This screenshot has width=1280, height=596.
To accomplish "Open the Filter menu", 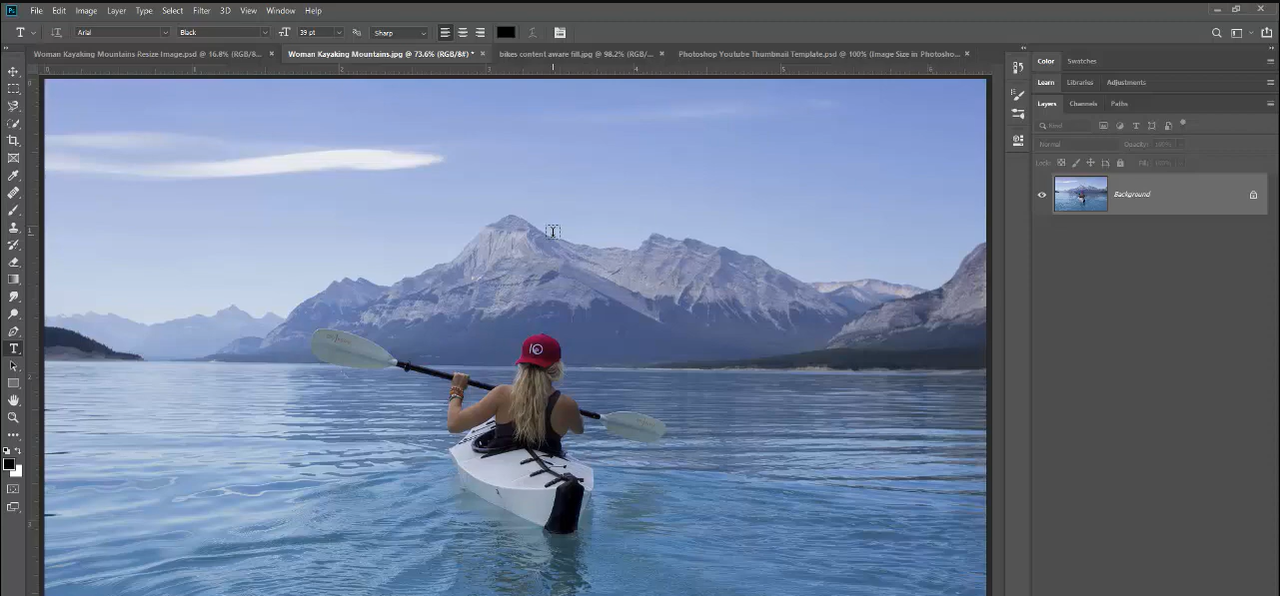I will [x=201, y=10].
